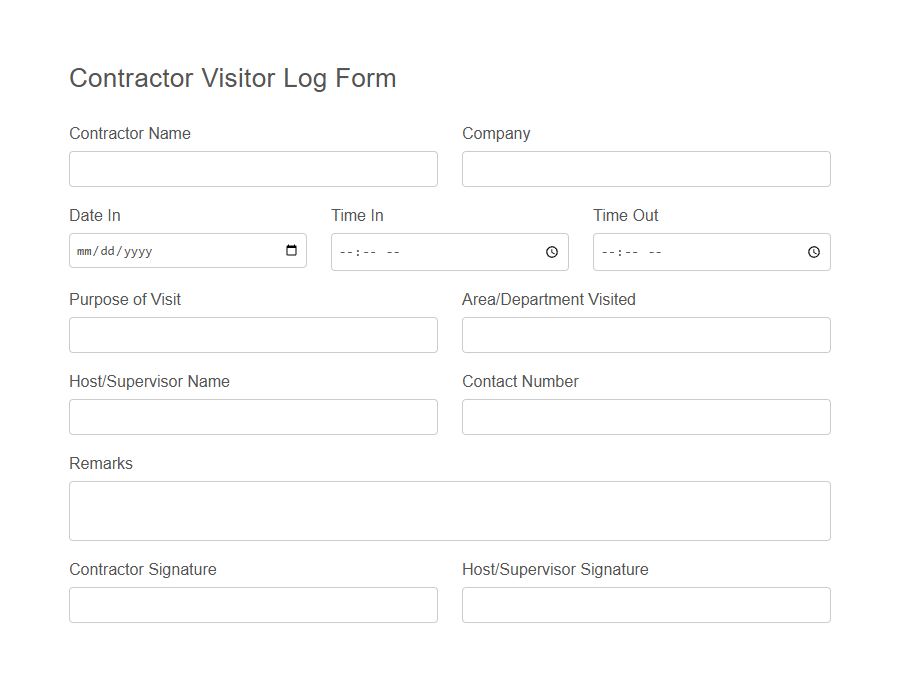Open the Date In calendar picker
The height and width of the screenshot is (687, 900).
[x=293, y=251]
